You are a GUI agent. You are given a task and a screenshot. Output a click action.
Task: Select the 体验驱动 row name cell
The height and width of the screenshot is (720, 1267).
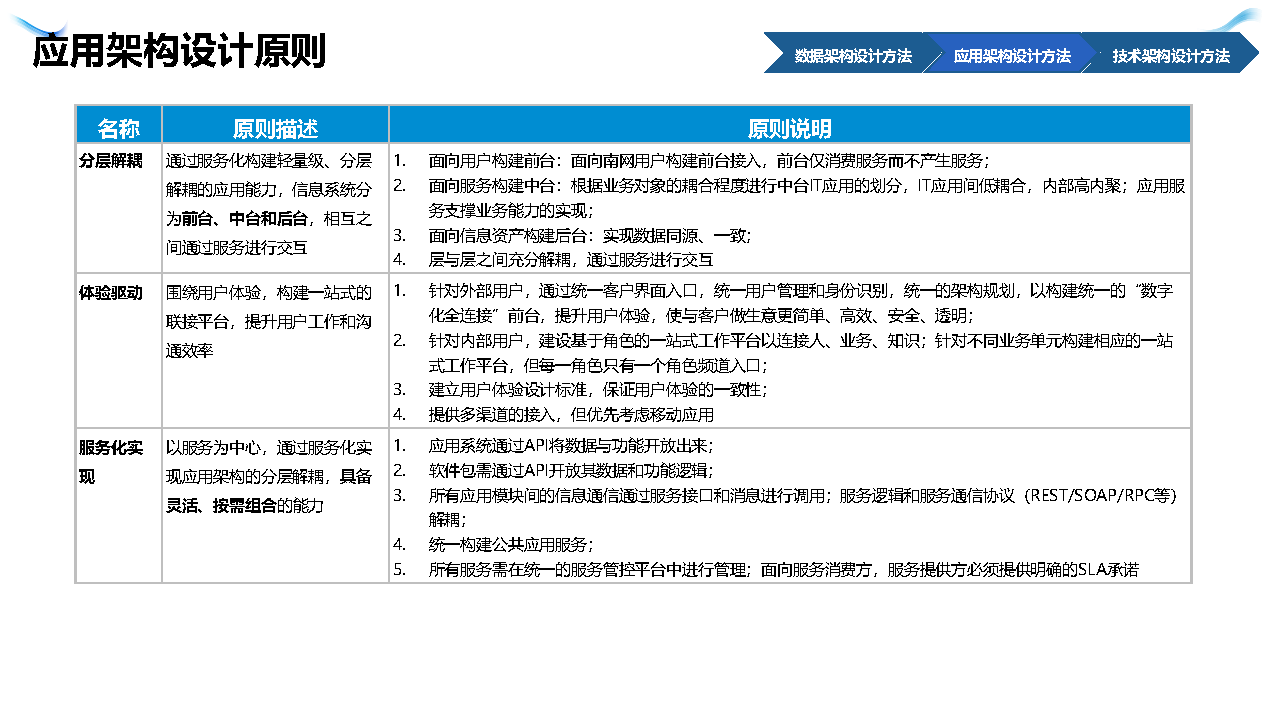[x=111, y=293]
